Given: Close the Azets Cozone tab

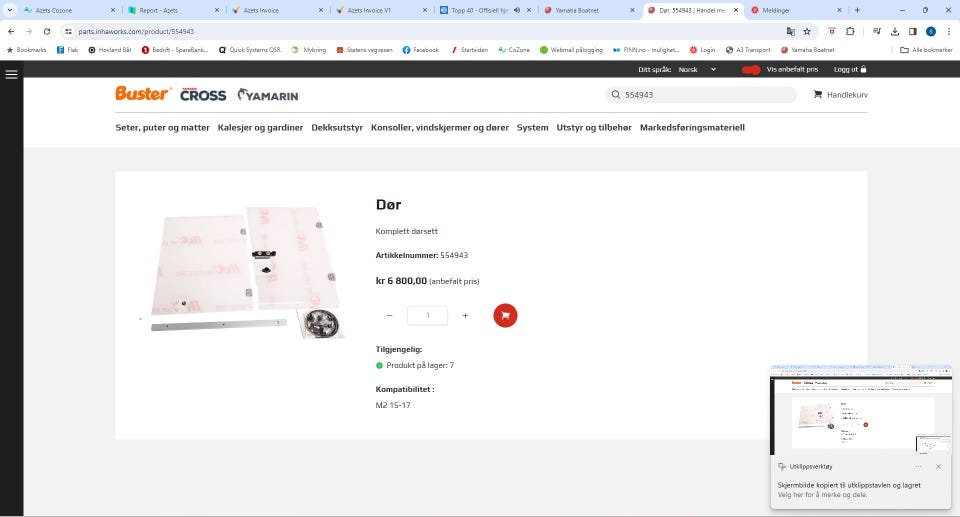Looking at the screenshot, I should (x=113, y=10).
